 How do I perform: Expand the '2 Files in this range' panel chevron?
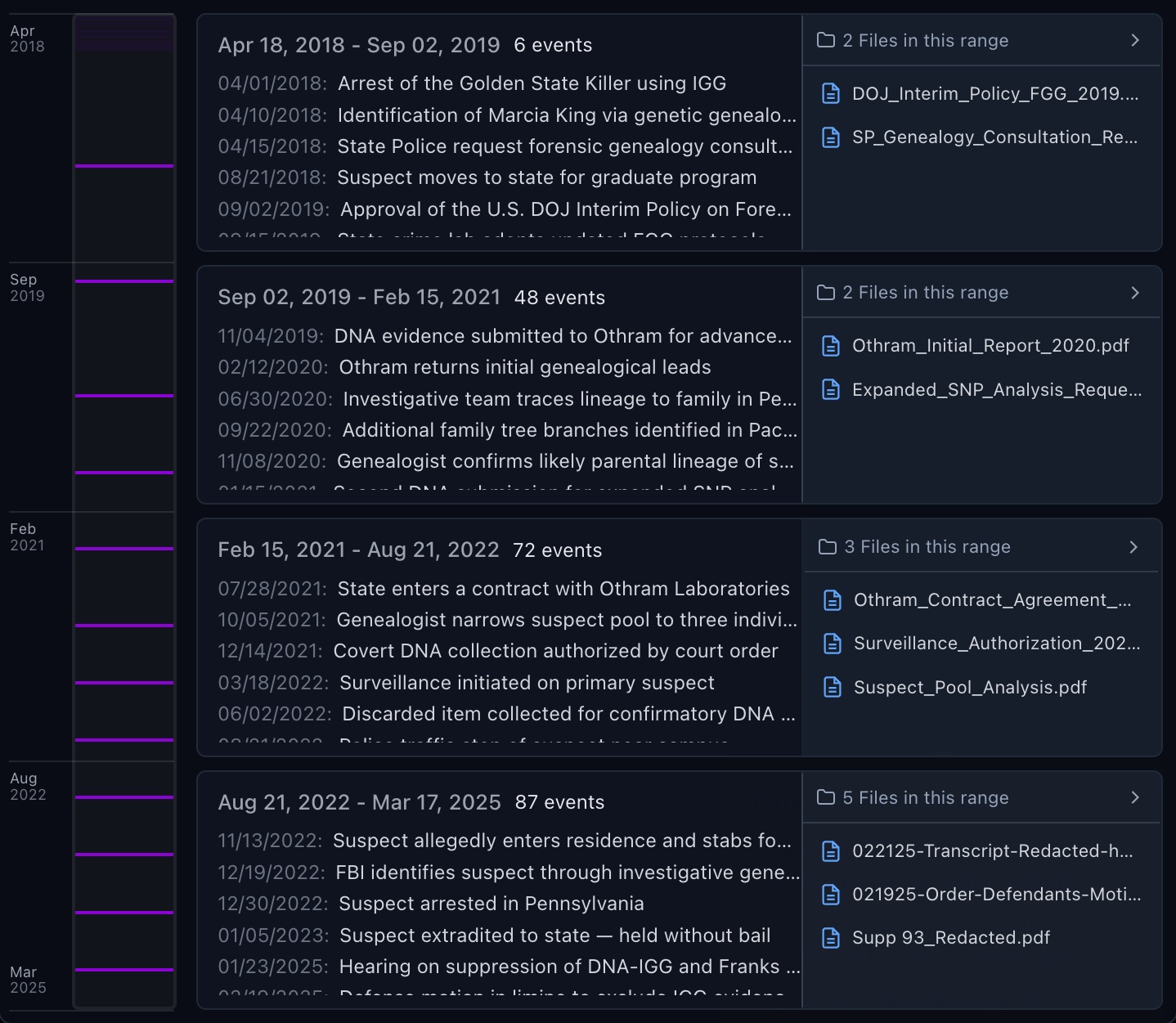pyautogui.click(x=1133, y=40)
